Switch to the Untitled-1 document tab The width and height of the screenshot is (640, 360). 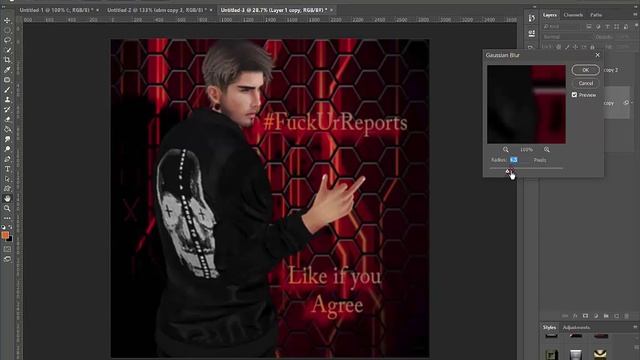(x=56, y=10)
